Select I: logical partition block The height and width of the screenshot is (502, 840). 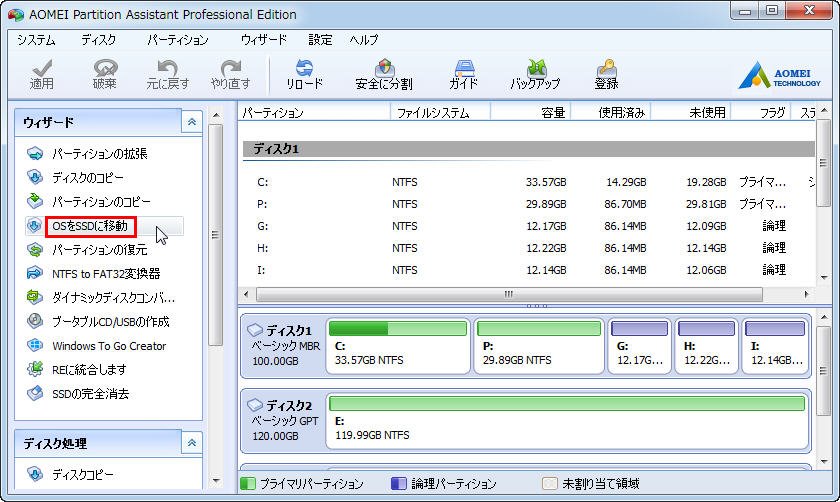(x=775, y=345)
